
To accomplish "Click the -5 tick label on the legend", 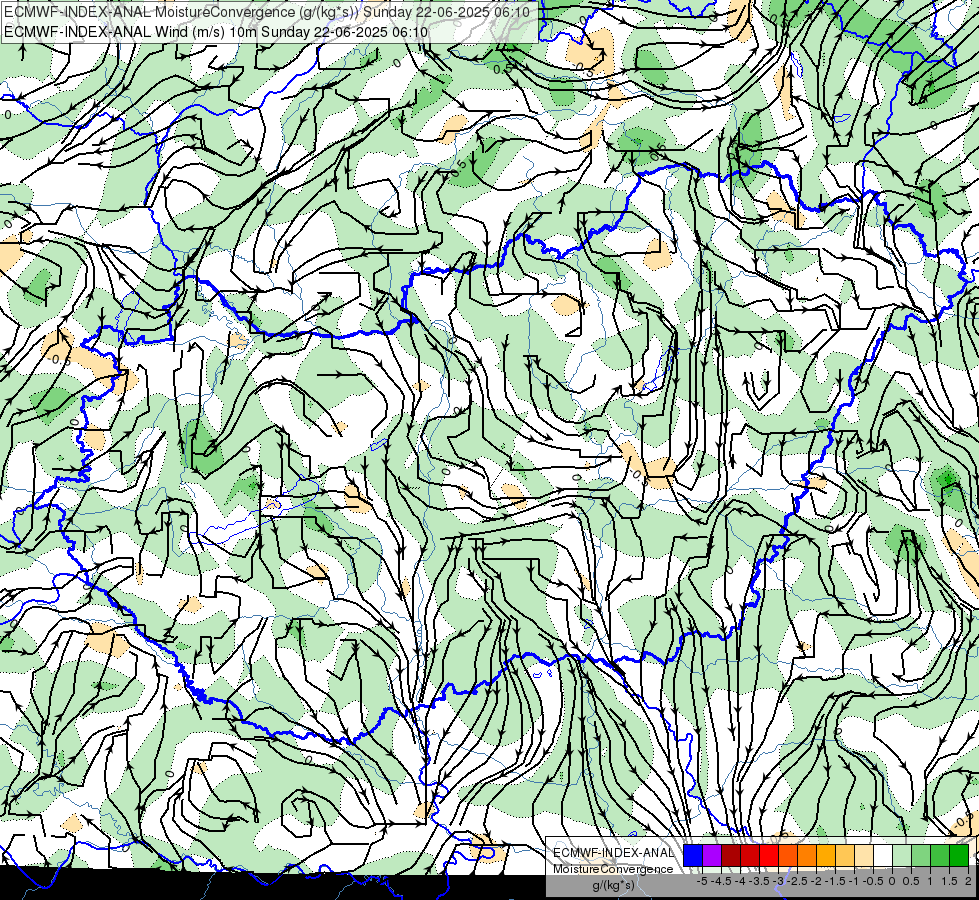I will point(702,881).
